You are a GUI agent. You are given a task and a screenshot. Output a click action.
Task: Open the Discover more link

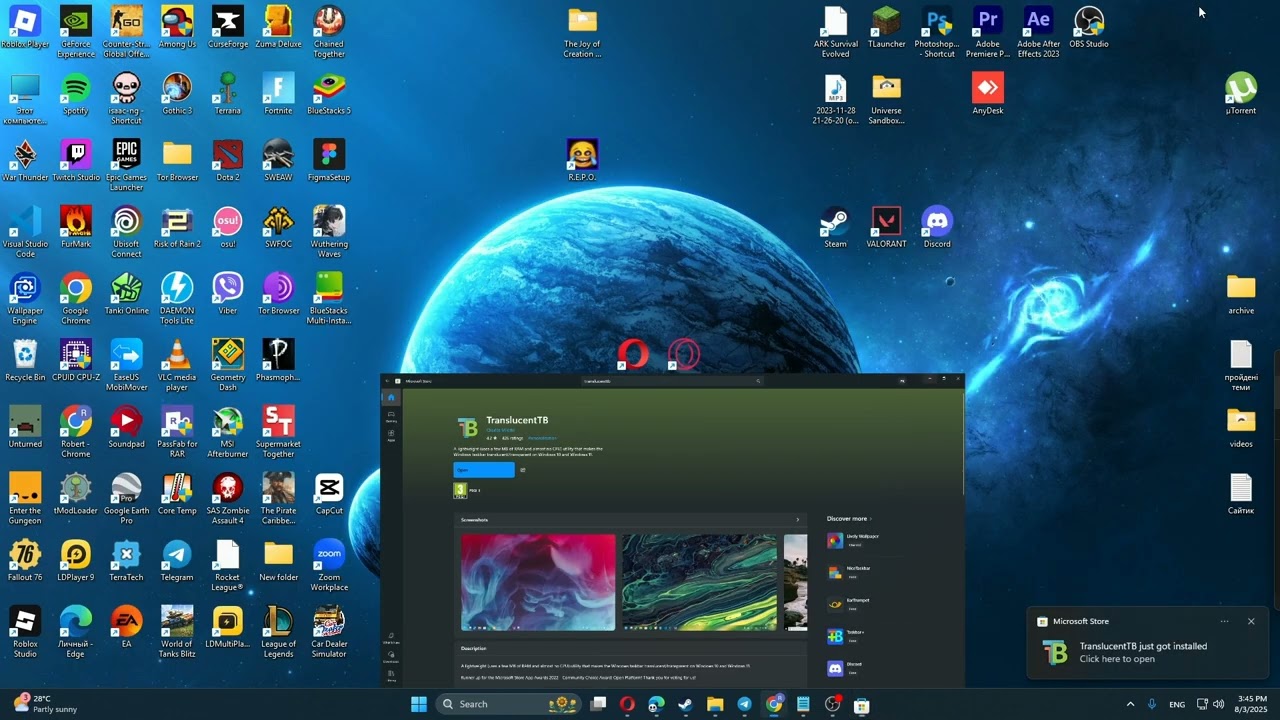849,519
